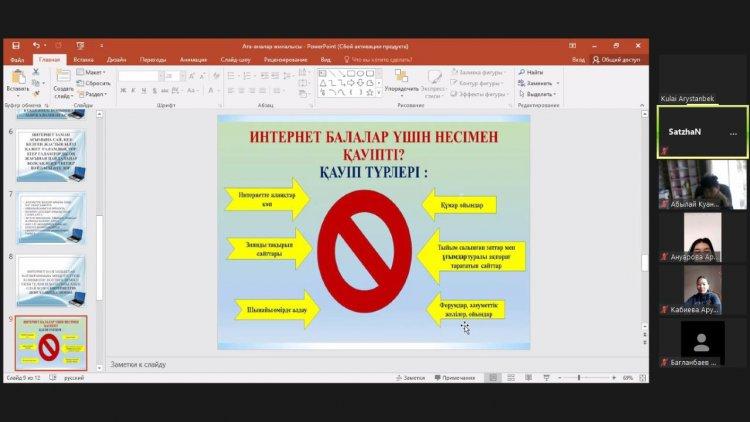Click the Save icon in quick access toolbar
This screenshot has height=422, width=750.
[15, 45]
